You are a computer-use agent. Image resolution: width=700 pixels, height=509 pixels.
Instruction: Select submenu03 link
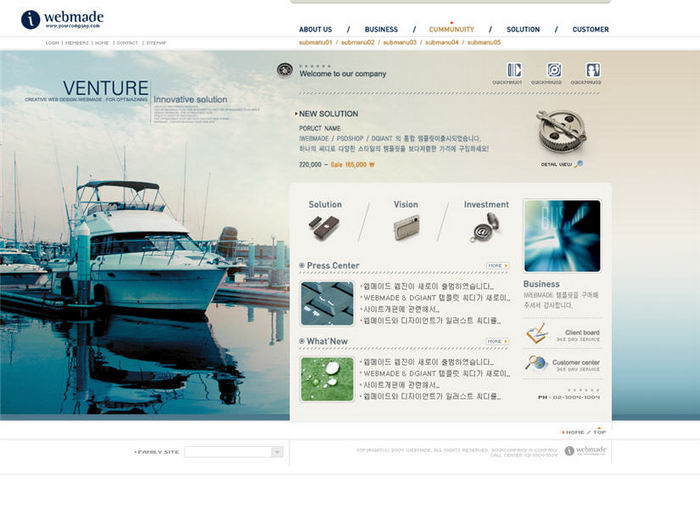400,42
